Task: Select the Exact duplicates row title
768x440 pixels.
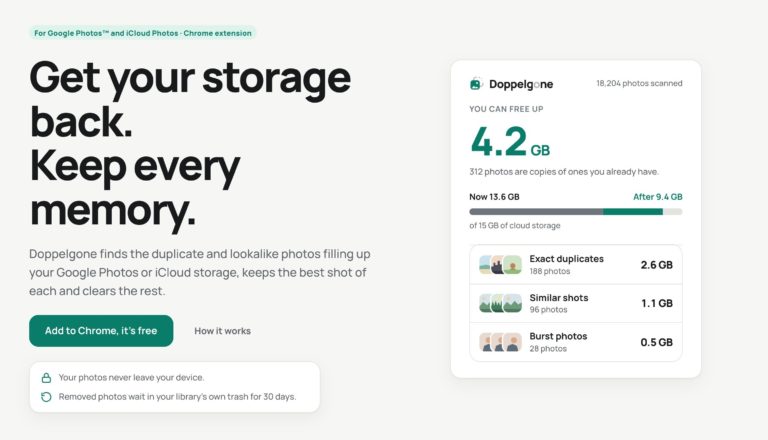Action: [566, 259]
